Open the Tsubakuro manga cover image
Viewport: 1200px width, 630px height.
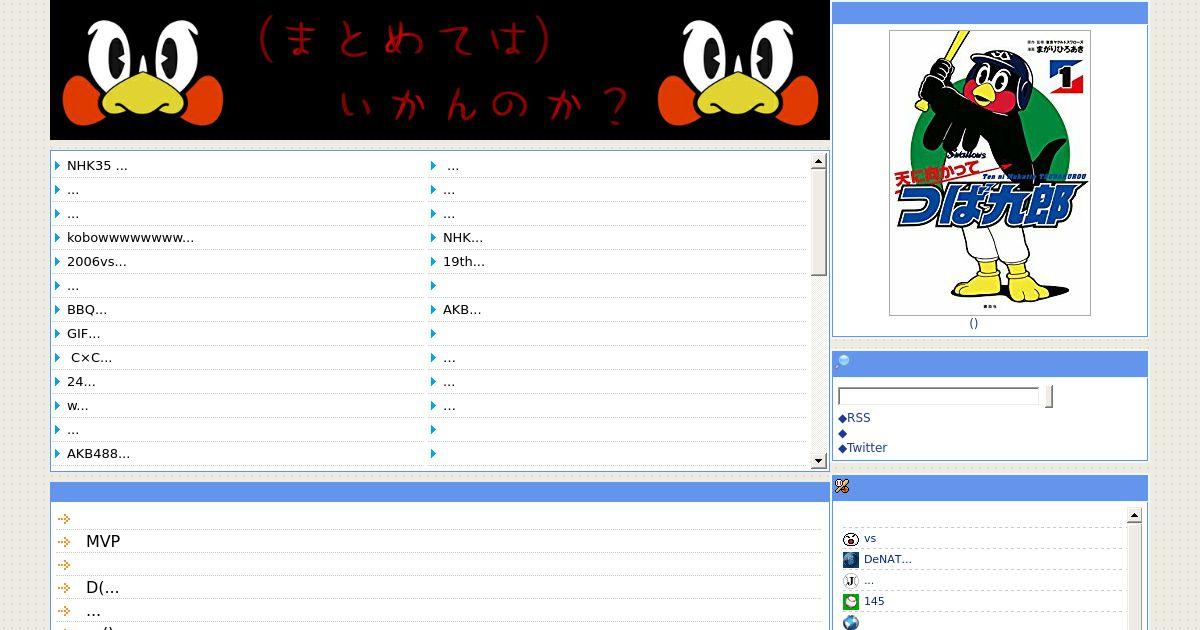(990, 173)
